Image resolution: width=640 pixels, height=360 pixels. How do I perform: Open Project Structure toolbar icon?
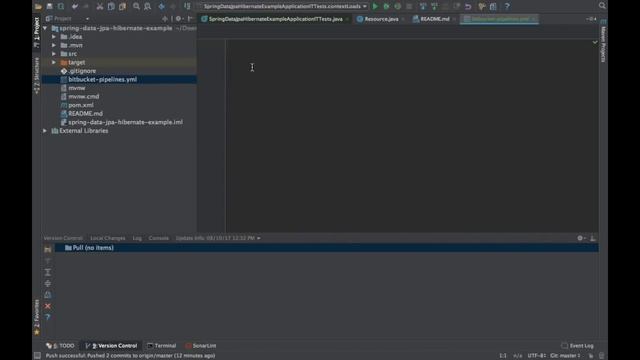(x=493, y=6)
